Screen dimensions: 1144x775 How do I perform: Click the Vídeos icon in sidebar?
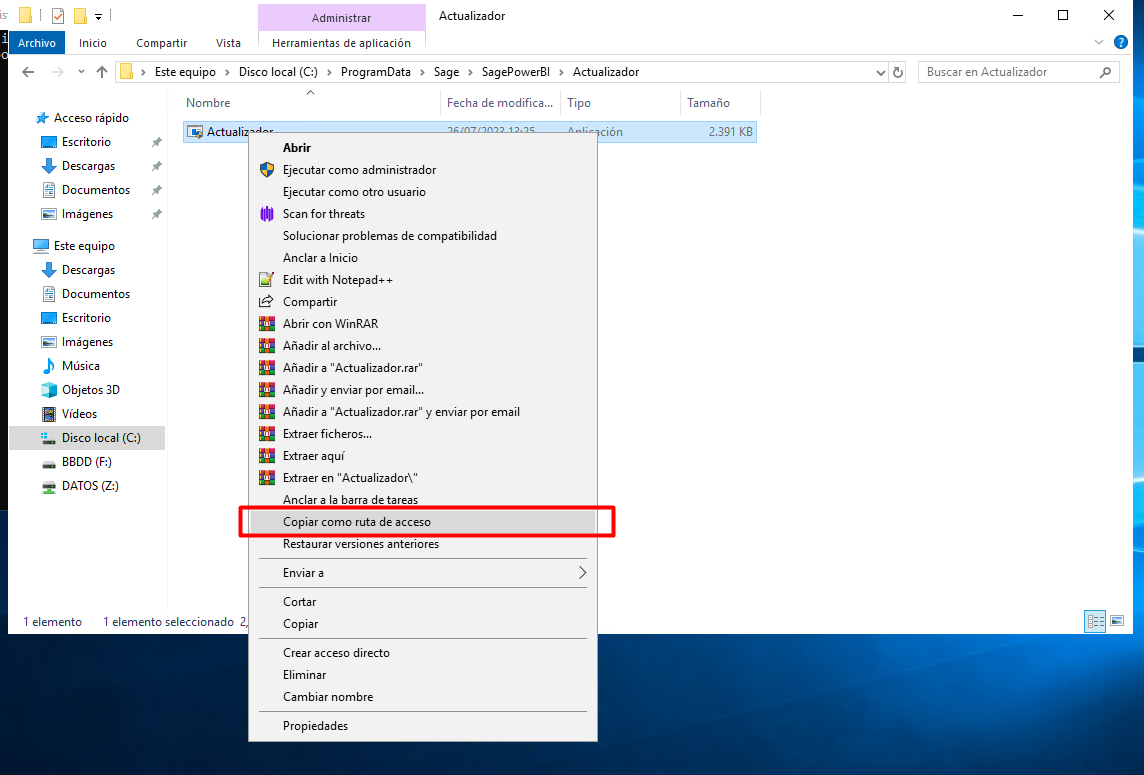[49, 414]
